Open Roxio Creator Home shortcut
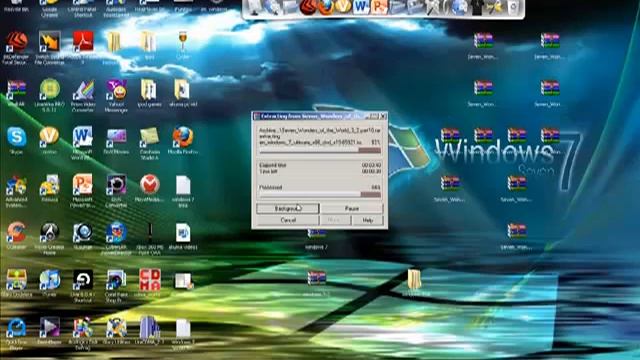This screenshot has height=360, width=640. pos(49,233)
